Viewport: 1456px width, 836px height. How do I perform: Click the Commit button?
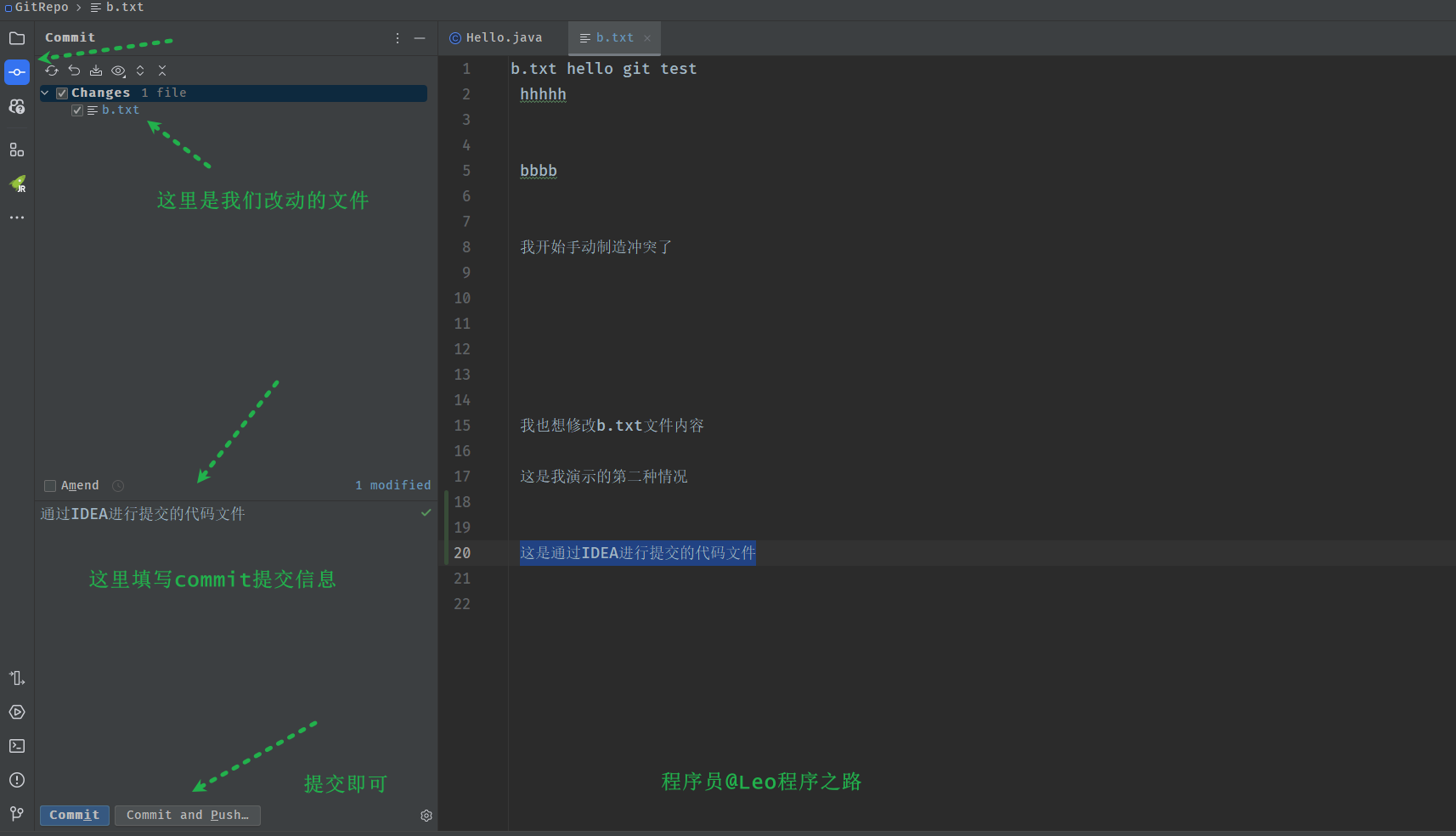[75, 815]
